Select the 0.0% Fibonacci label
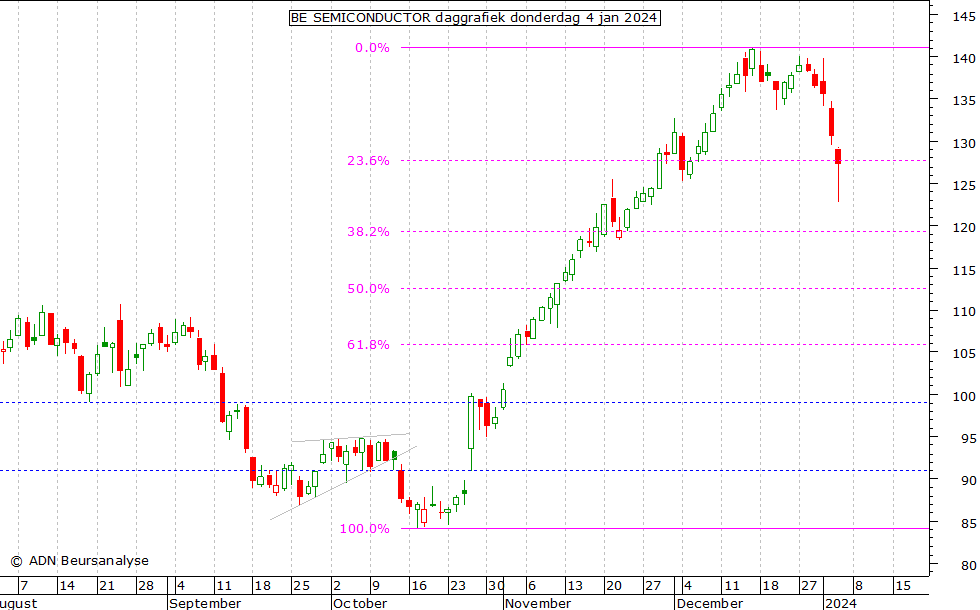 point(372,48)
